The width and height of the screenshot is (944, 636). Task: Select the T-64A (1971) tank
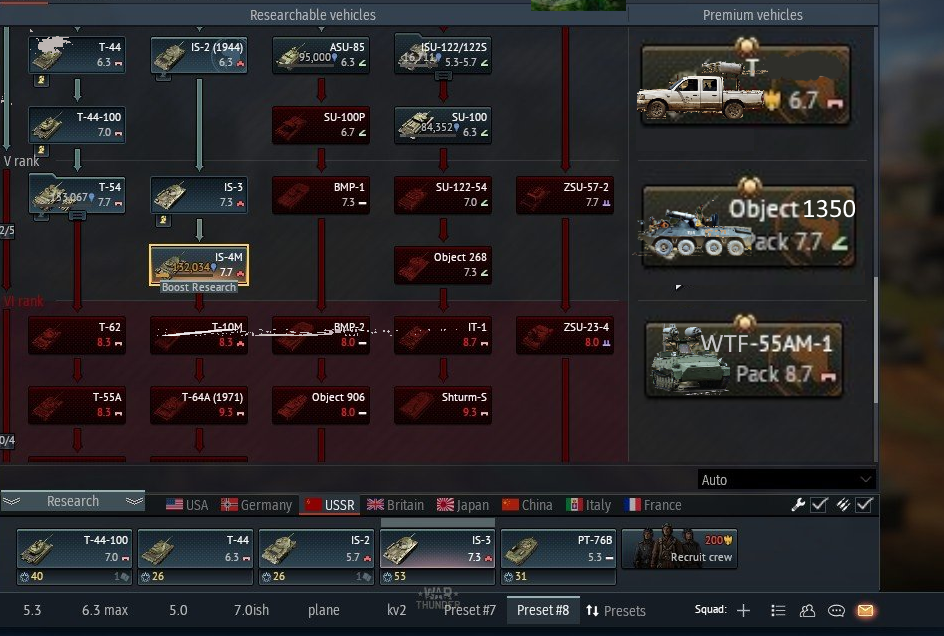tap(199, 405)
